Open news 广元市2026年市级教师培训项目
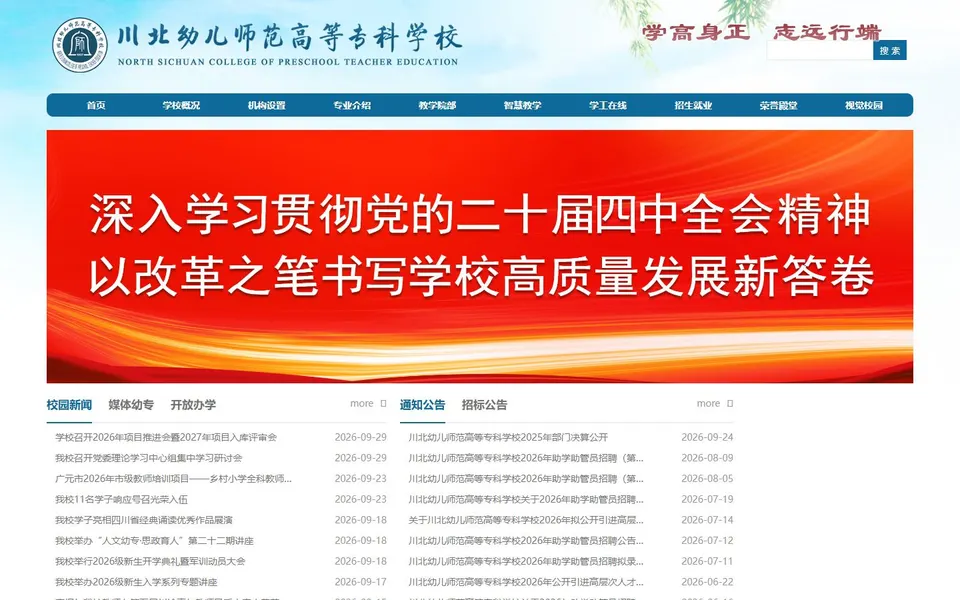The width and height of the screenshot is (960, 600). [x=173, y=479]
